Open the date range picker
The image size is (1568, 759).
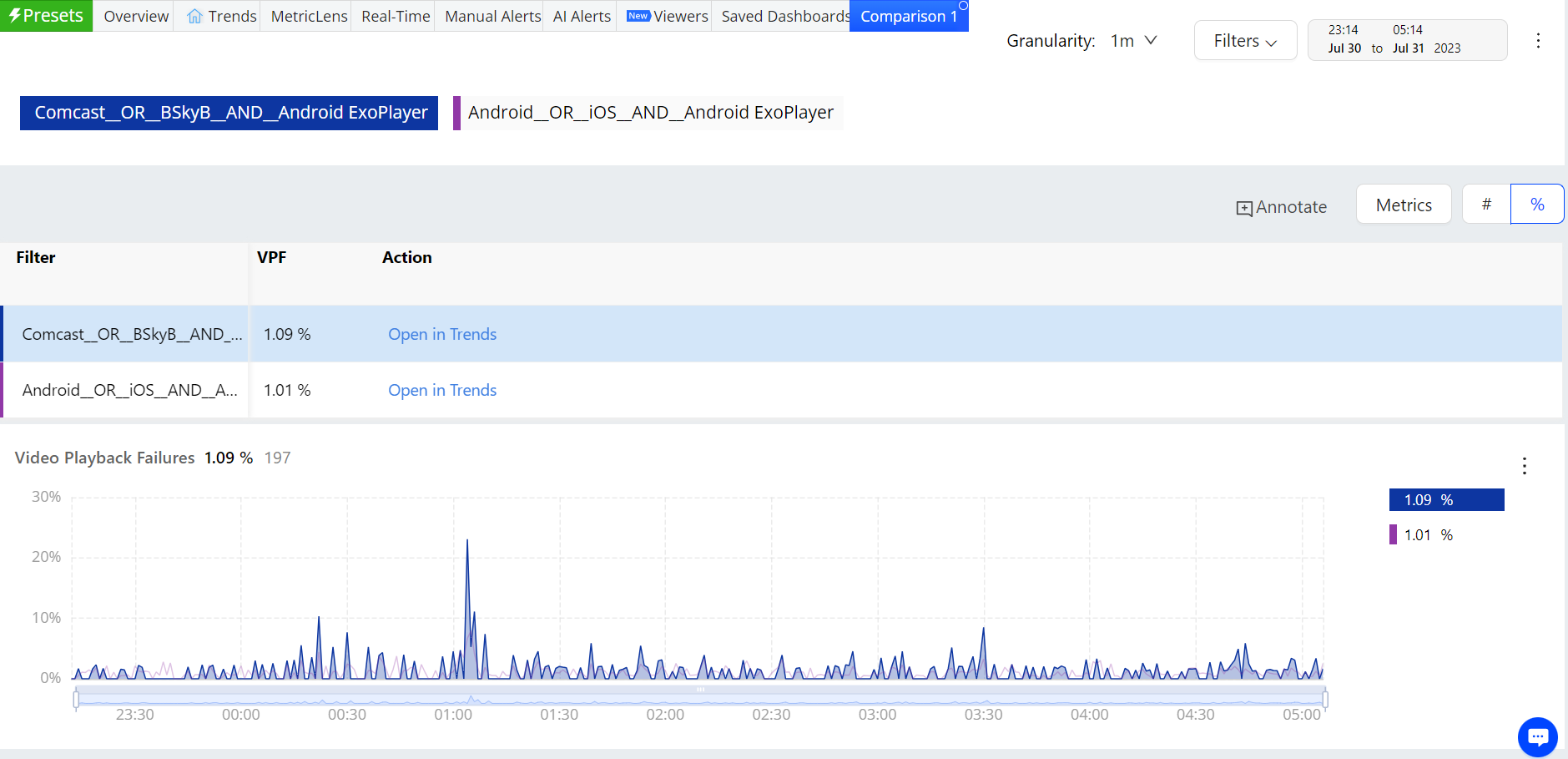click(1407, 40)
